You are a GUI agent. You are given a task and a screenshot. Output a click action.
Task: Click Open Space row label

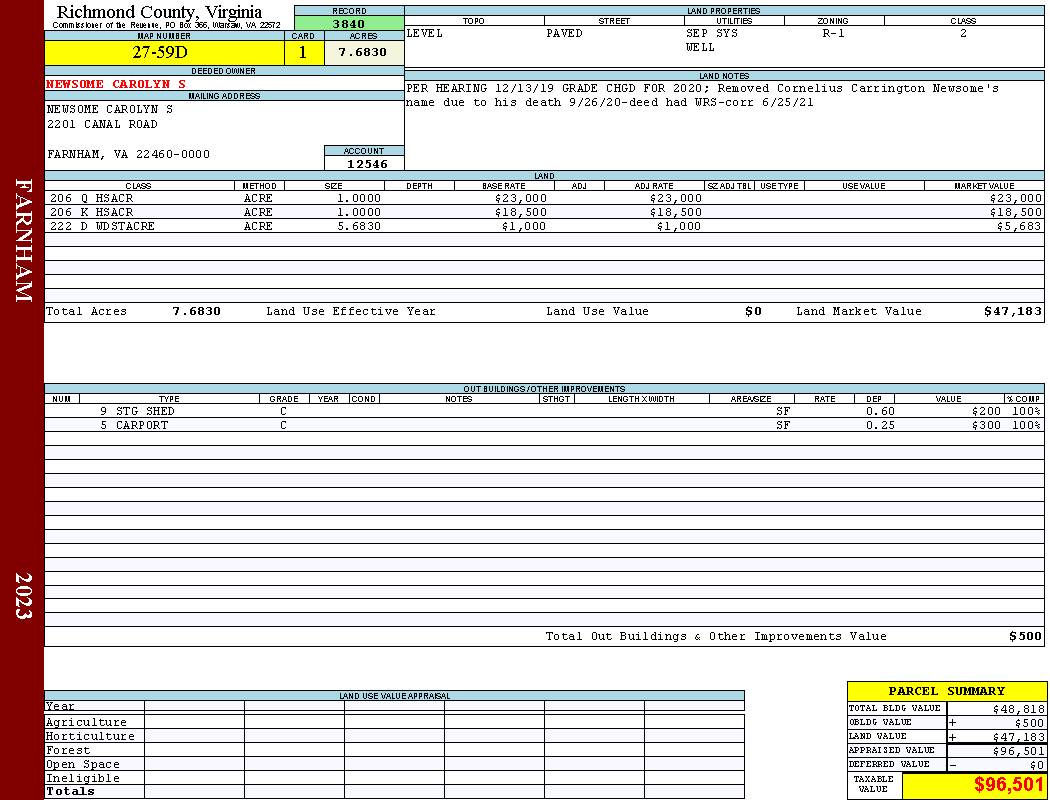point(83,765)
